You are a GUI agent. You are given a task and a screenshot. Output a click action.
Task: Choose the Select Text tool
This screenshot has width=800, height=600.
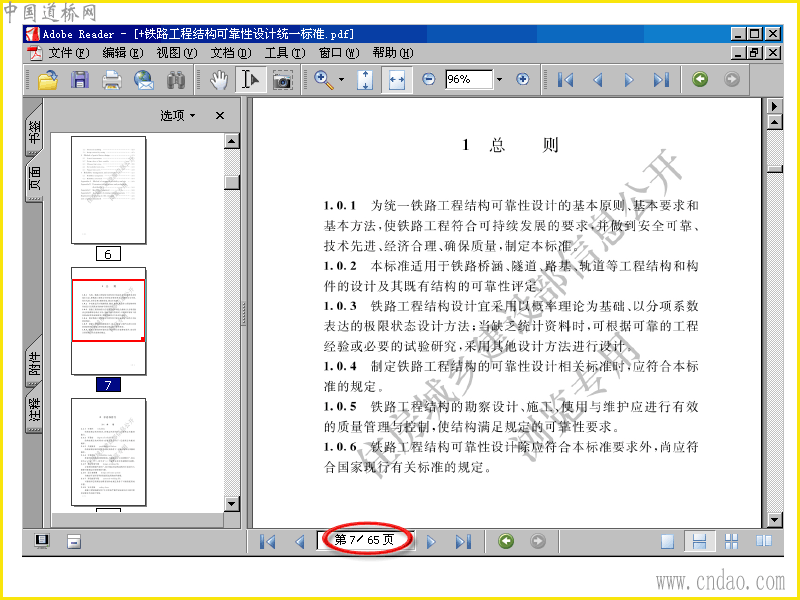tap(250, 80)
